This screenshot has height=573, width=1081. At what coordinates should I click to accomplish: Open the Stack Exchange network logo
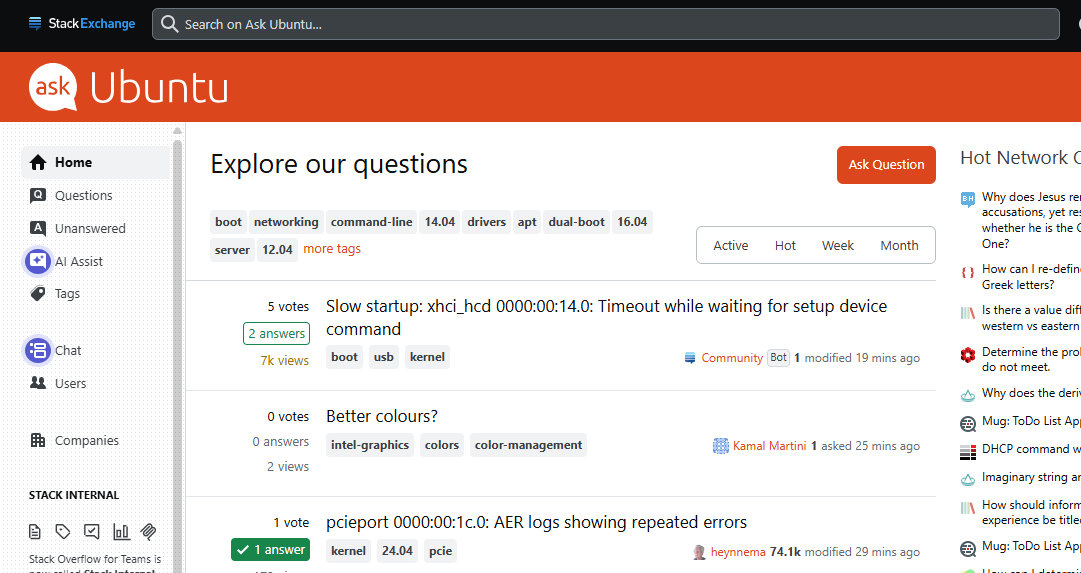(82, 24)
